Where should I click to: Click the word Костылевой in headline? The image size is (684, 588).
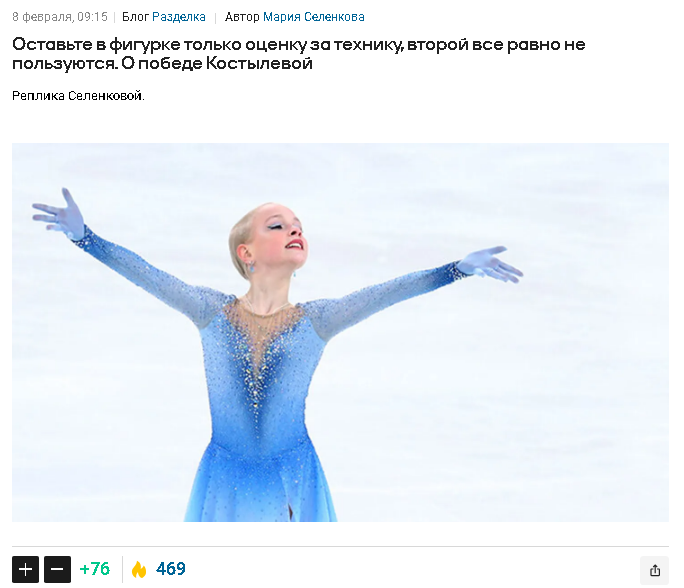click(259, 64)
